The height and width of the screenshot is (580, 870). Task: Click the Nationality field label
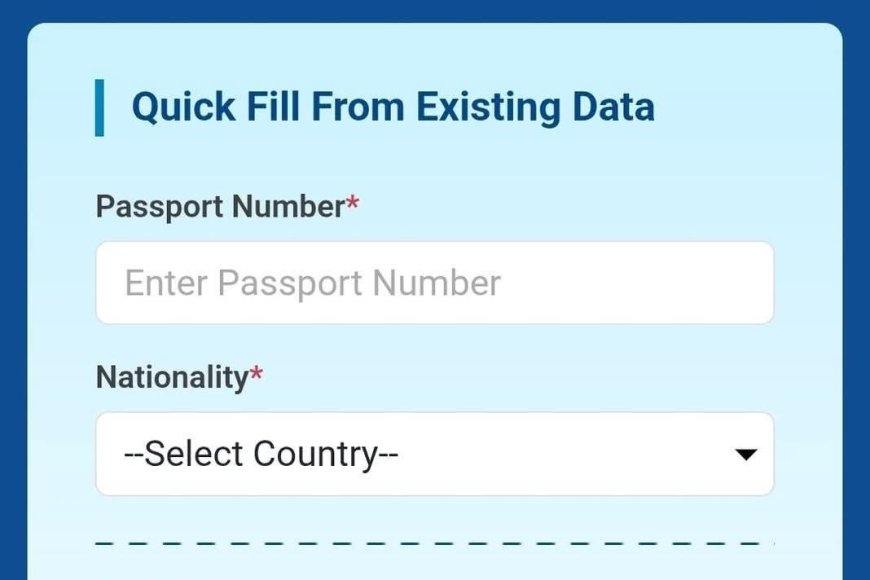[x=171, y=378]
